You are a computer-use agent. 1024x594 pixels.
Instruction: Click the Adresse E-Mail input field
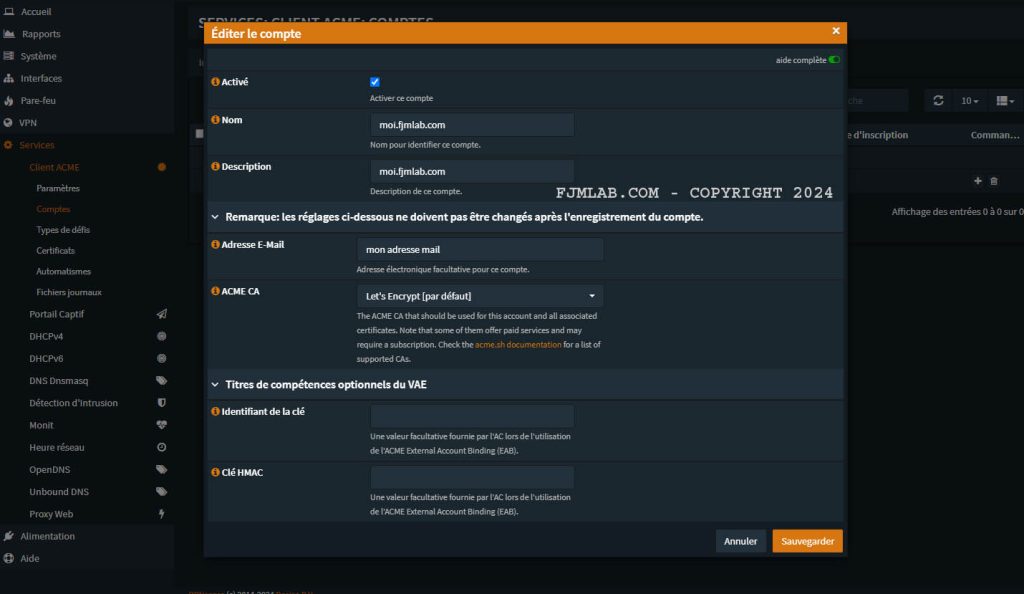point(480,250)
